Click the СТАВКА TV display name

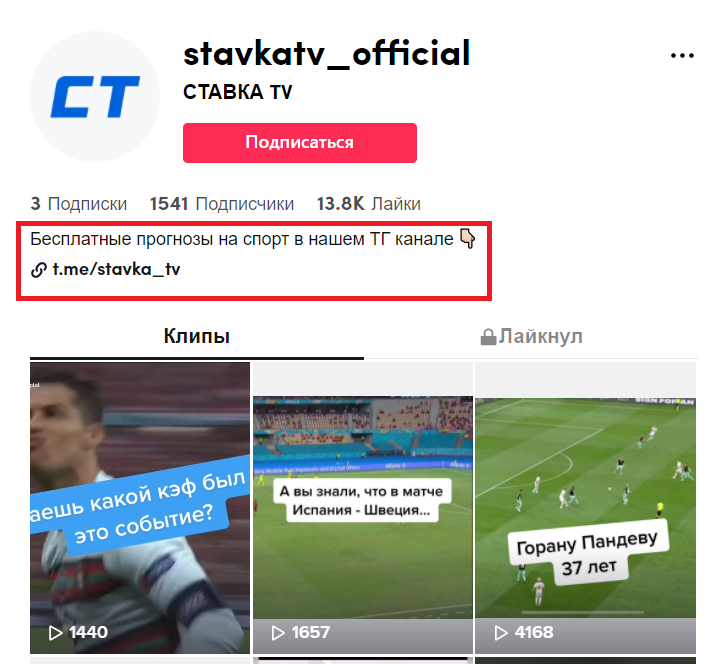(x=238, y=92)
